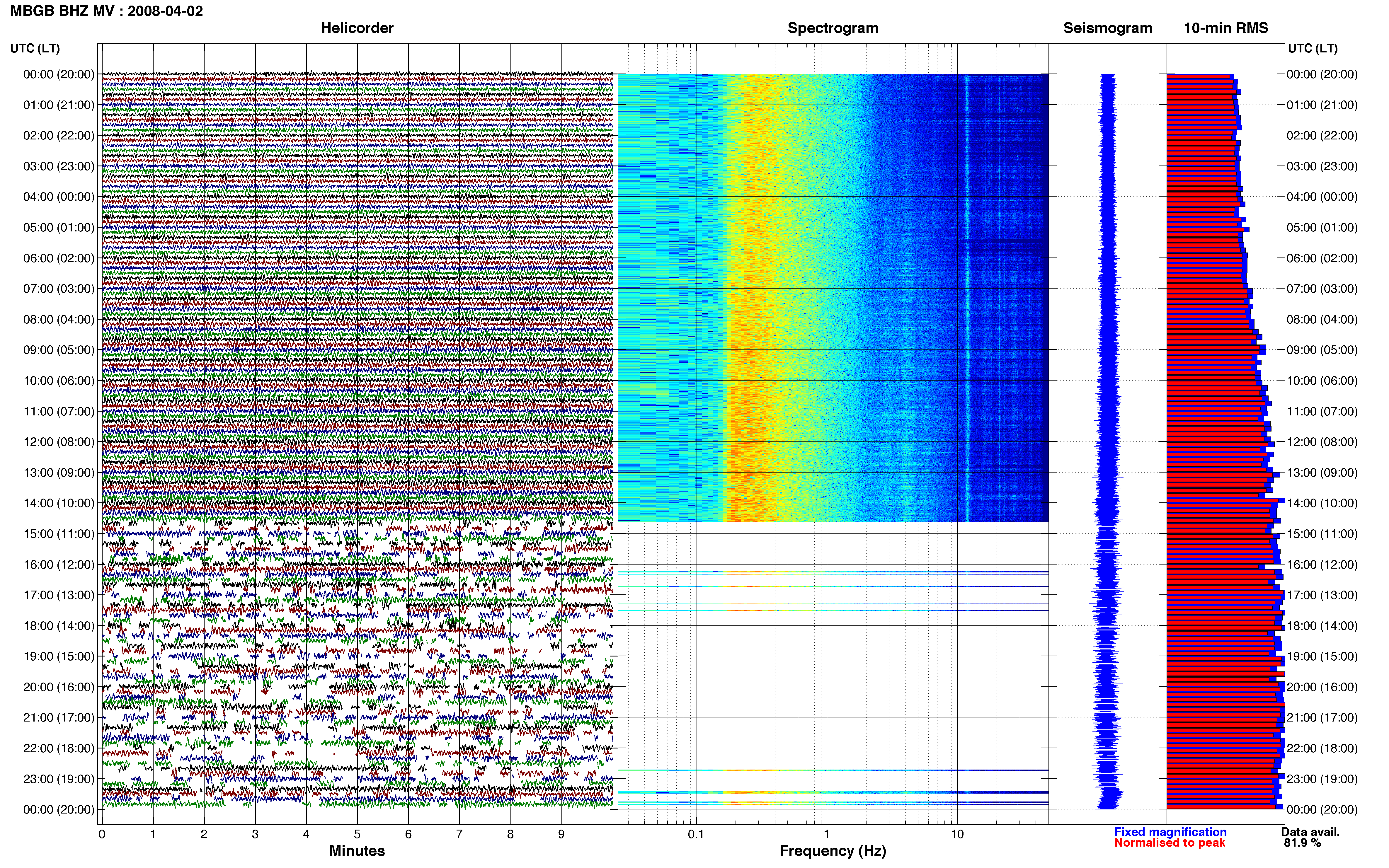Click the left '21:00 (17:00)' time label
This screenshot has width=1389, height=868.
point(59,718)
